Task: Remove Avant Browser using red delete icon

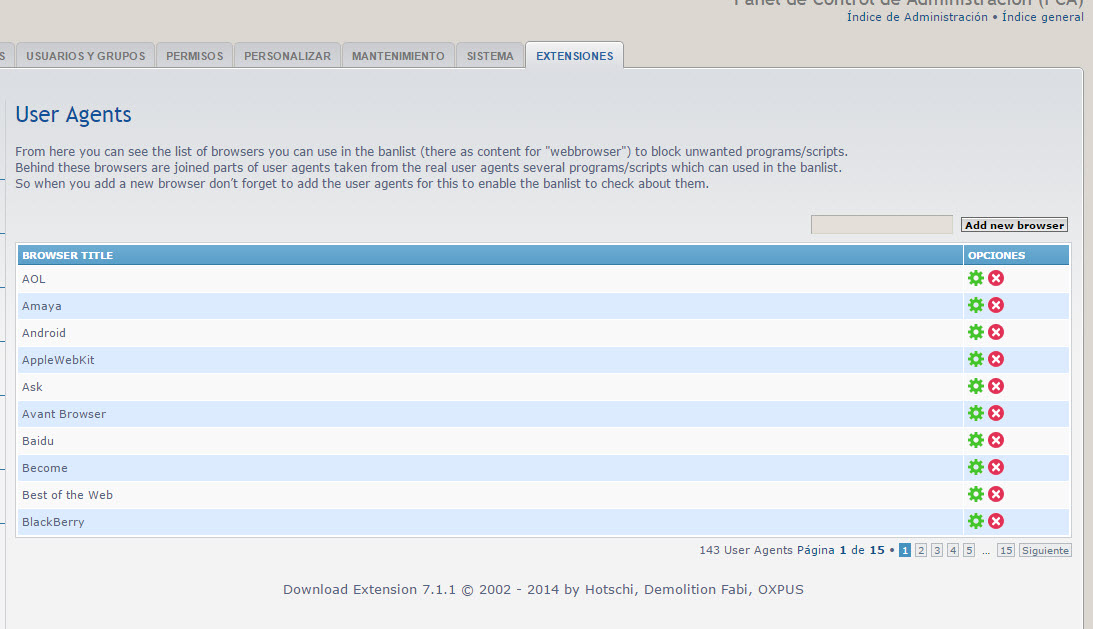Action: pos(996,413)
